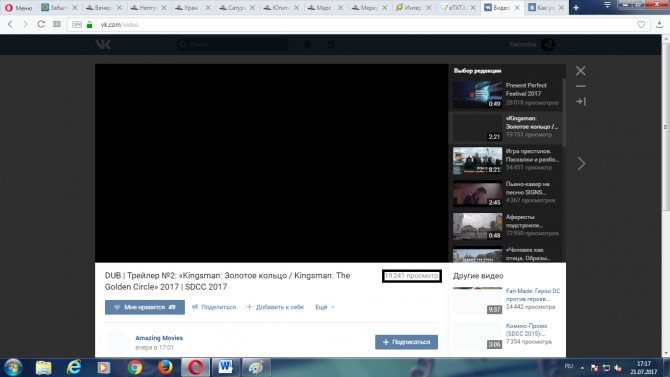The image size is (670, 377).
Task: Go to the next video arrow
Action: (x=581, y=163)
